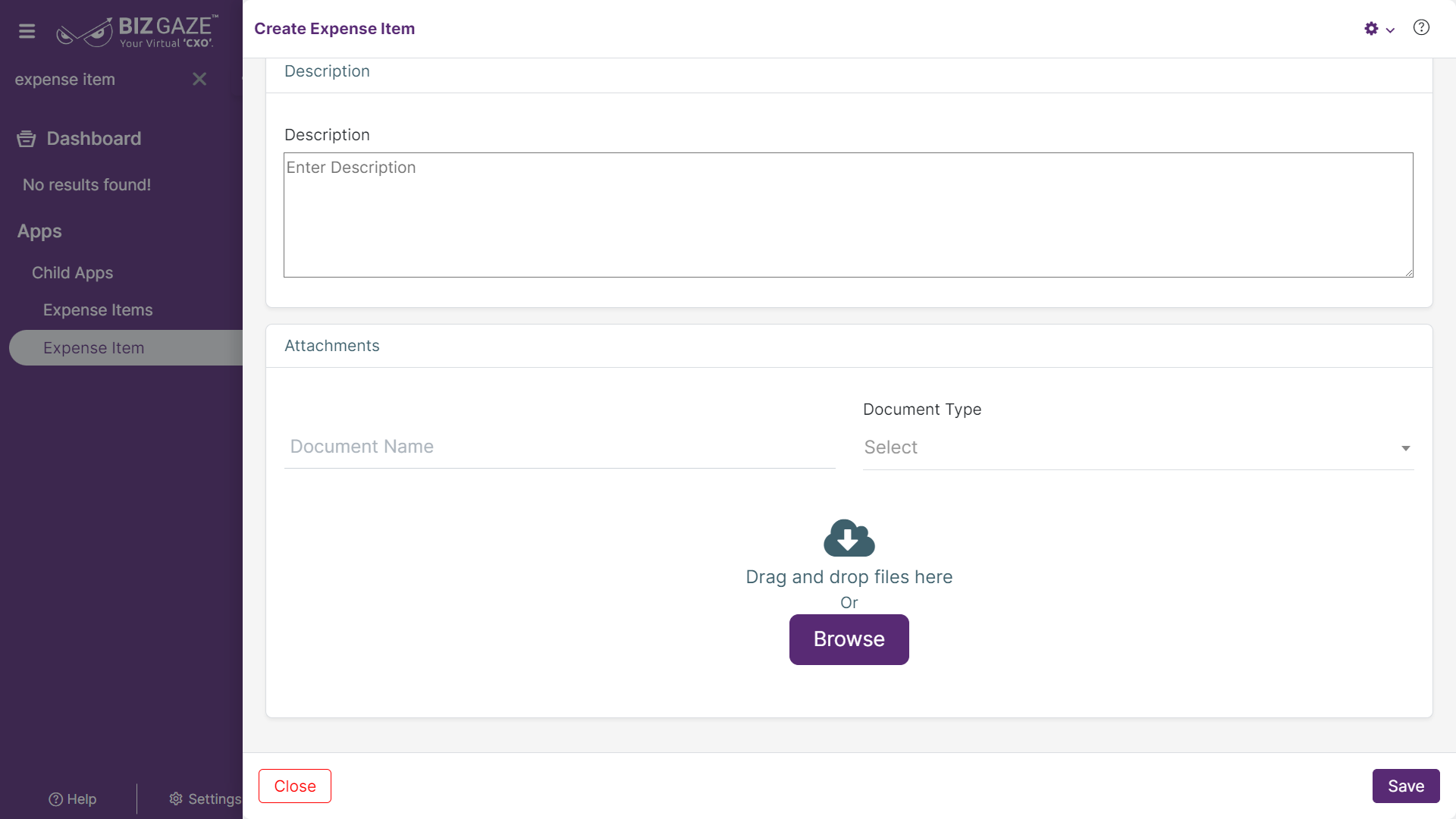Click the No results found! message
The height and width of the screenshot is (819, 1456).
pyautogui.click(x=86, y=185)
